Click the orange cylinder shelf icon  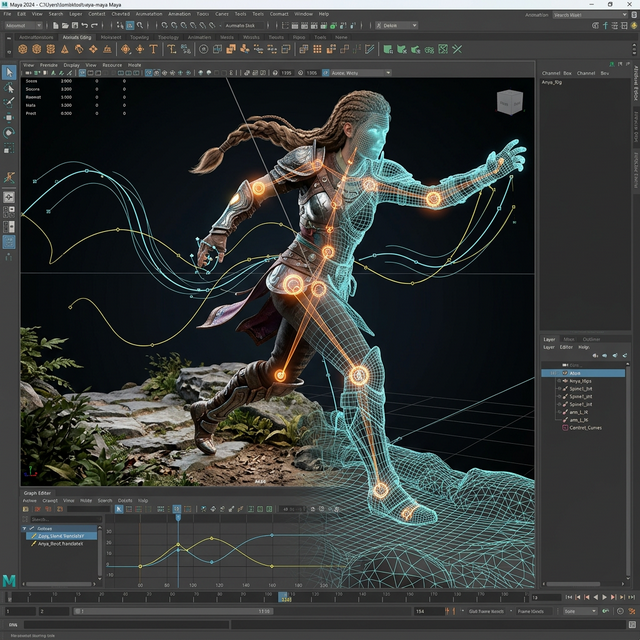coord(51,49)
